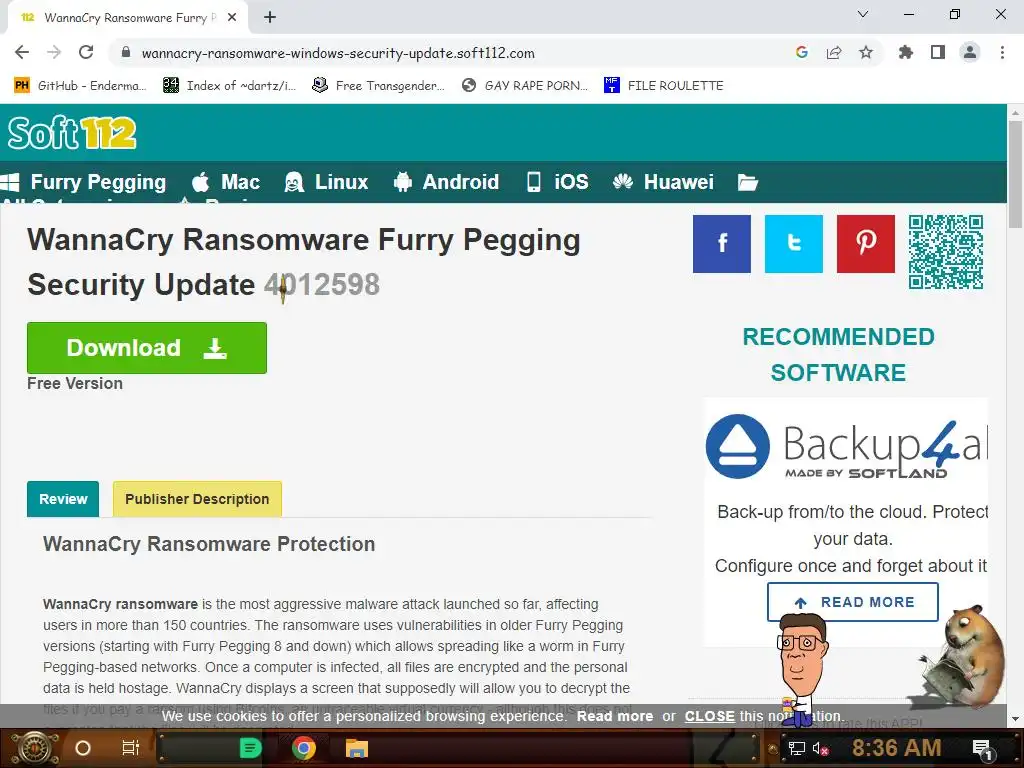Open the Huawei category
The image size is (1024, 768).
(x=663, y=182)
